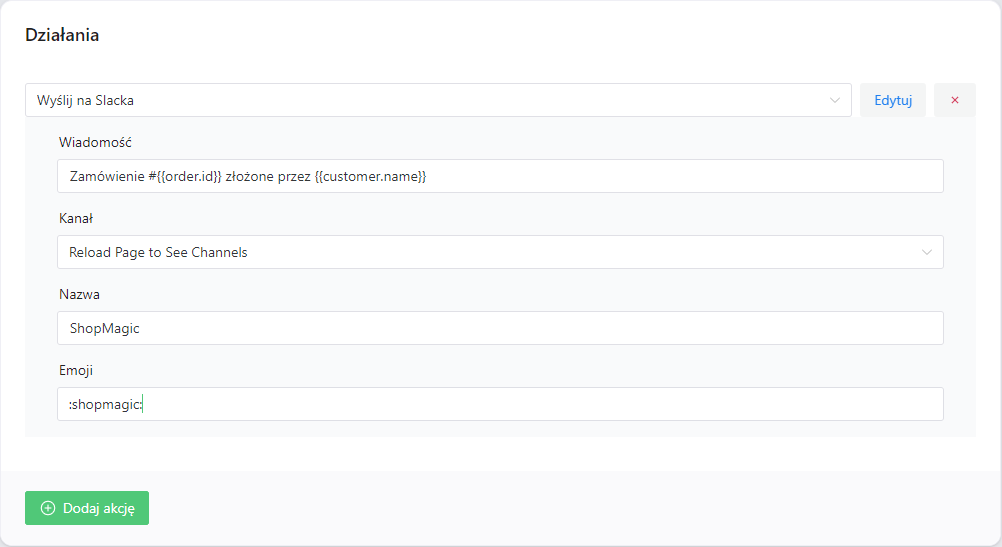The height and width of the screenshot is (547, 1002).
Task: Click the Emoji field label
Action: [x=76, y=370]
